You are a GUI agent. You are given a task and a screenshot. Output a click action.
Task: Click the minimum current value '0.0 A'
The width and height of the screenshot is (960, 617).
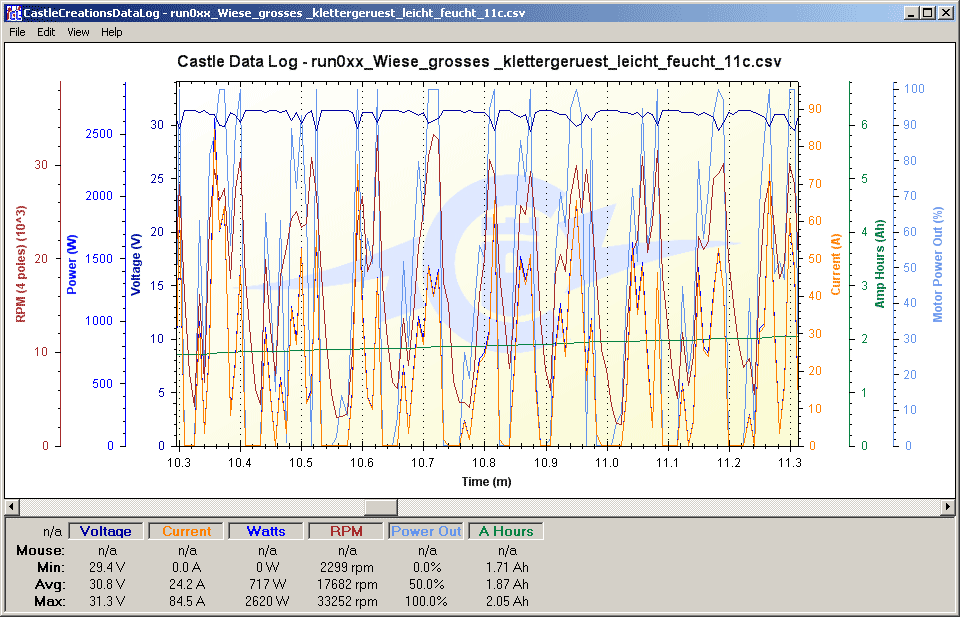[187, 567]
